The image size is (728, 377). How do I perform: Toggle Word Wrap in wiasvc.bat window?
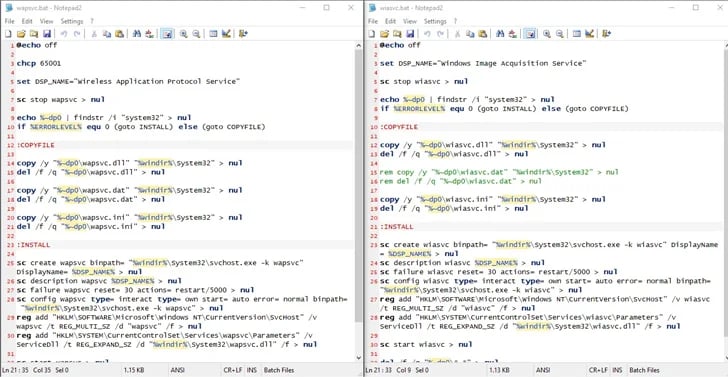click(530, 33)
